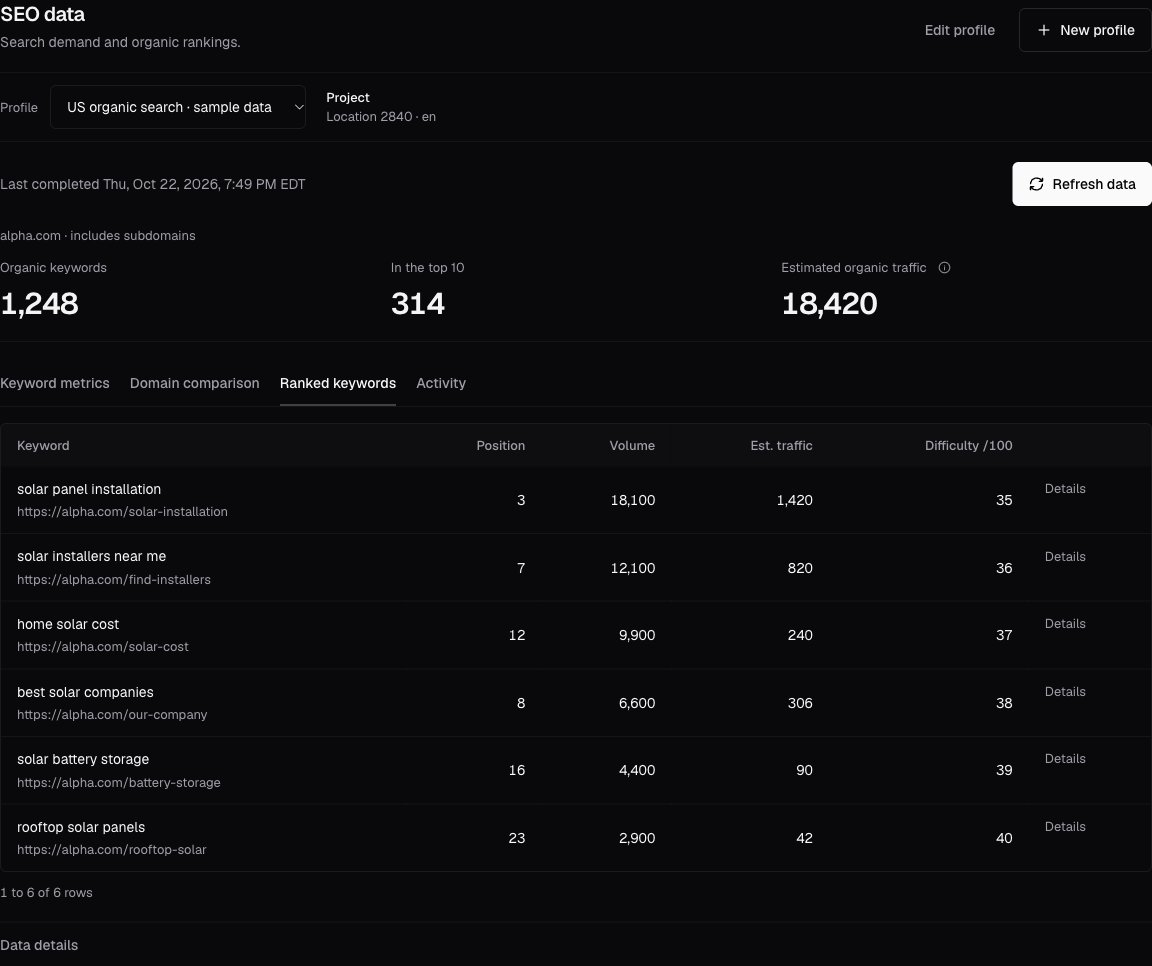Click the est. traffic value 1,420

coord(794,500)
